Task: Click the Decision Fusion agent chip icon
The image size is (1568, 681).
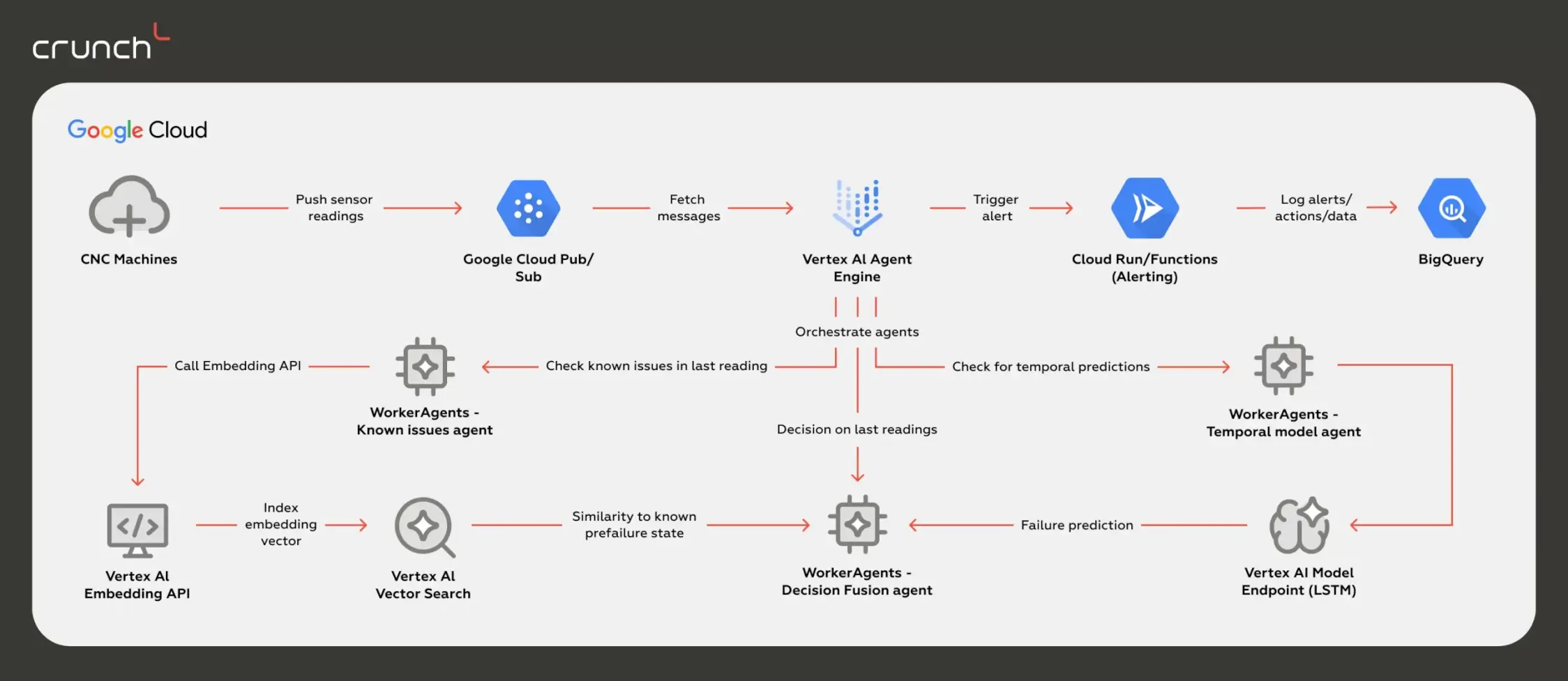Action: point(857,524)
